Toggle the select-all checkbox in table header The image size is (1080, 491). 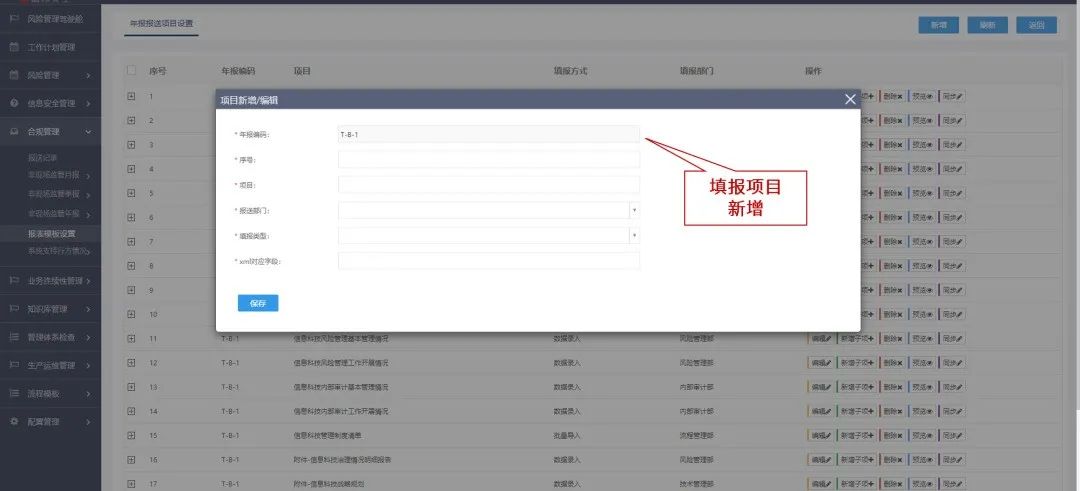pos(131,71)
